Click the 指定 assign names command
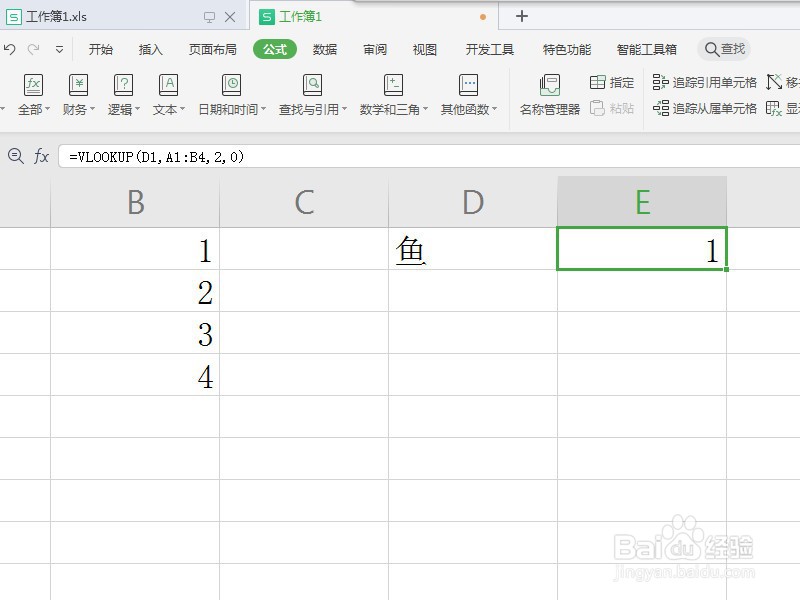 (610, 84)
